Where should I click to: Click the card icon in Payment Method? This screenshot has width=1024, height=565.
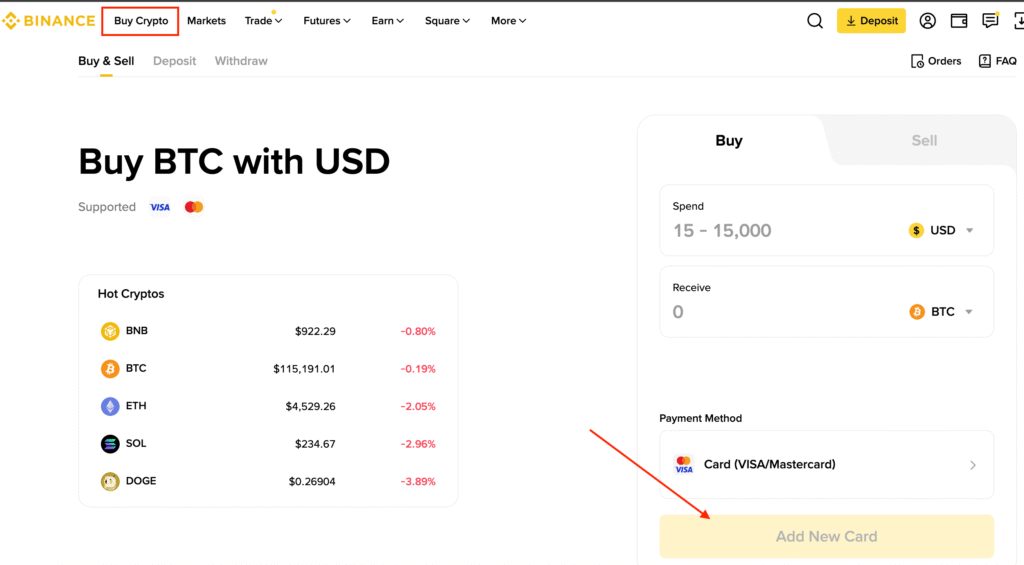(x=684, y=464)
